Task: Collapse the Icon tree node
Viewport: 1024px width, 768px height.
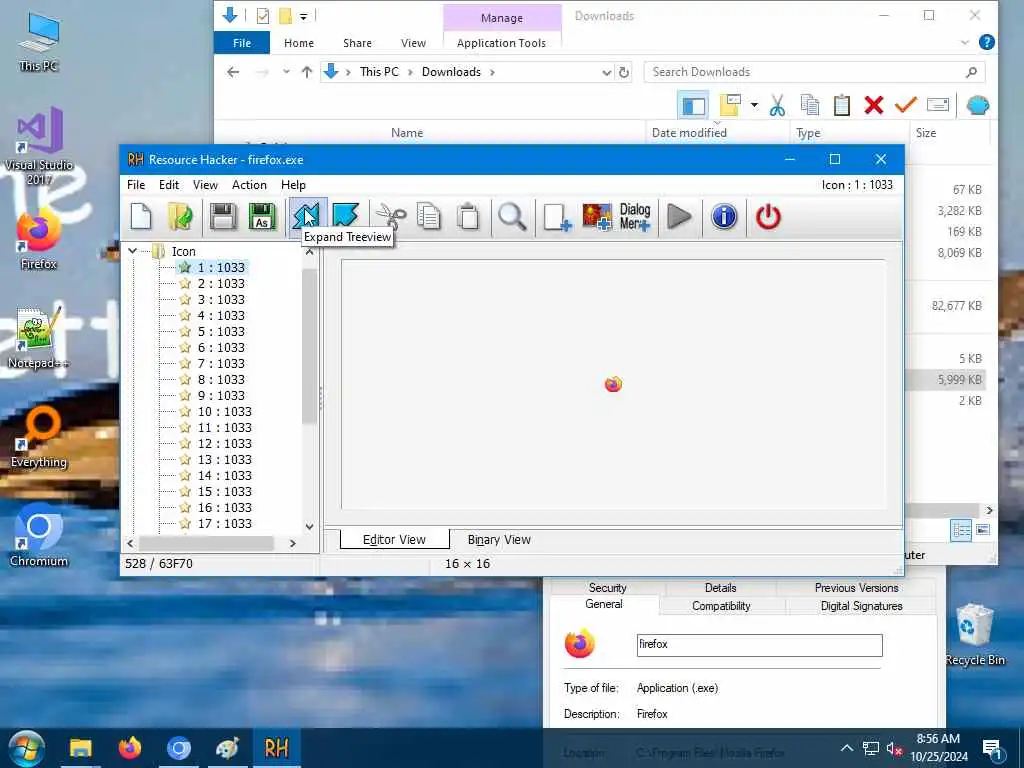Action: 133,251
